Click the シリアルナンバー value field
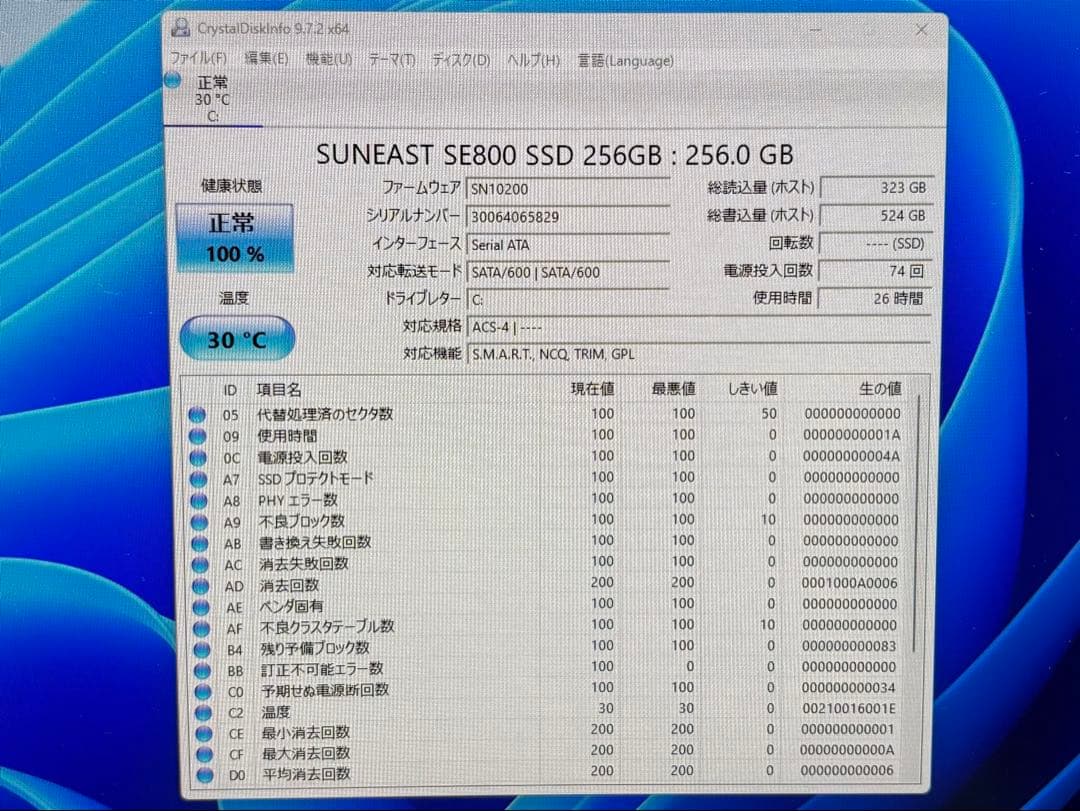Image resolution: width=1080 pixels, height=811 pixels. click(x=568, y=215)
